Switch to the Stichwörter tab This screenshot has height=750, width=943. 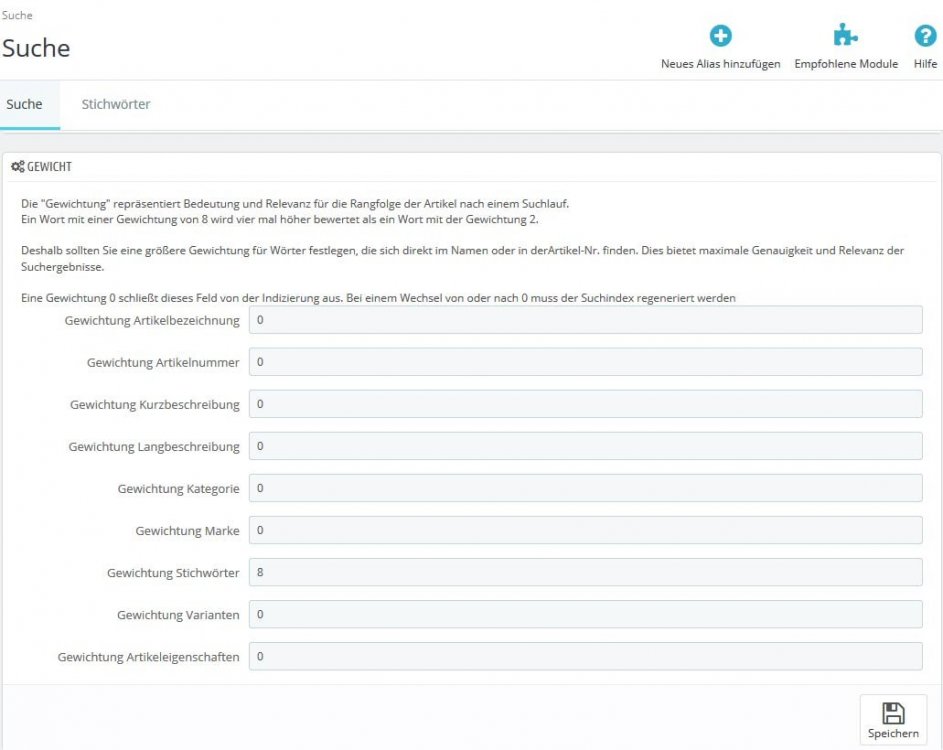115,104
